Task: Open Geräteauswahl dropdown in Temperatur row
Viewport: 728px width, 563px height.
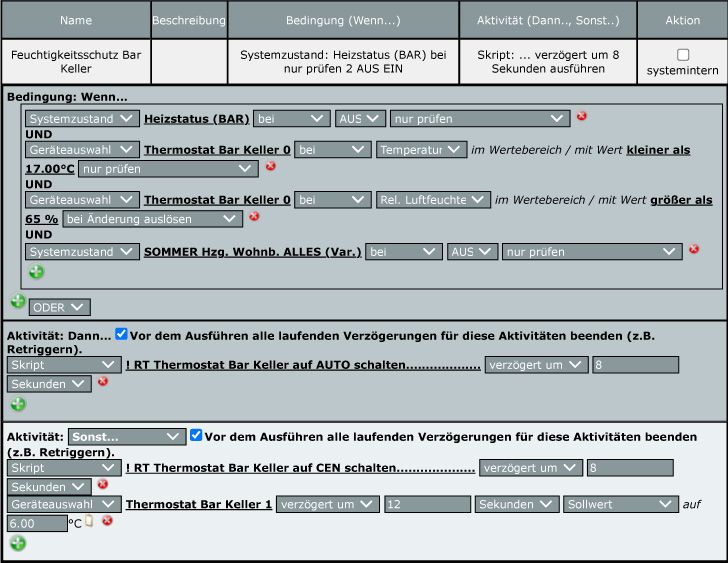Action: click(x=82, y=150)
